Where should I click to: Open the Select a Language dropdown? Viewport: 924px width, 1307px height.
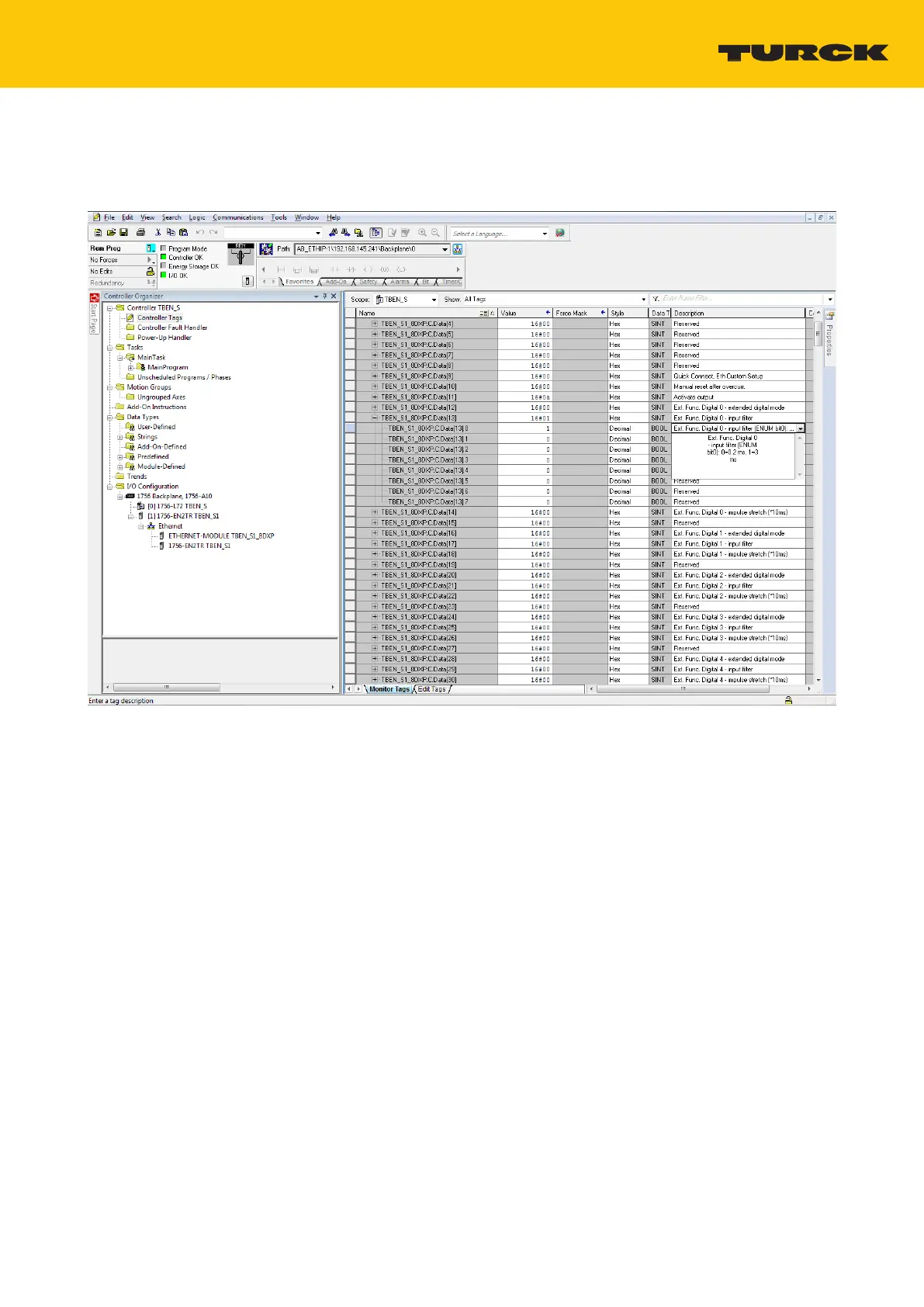[545, 233]
